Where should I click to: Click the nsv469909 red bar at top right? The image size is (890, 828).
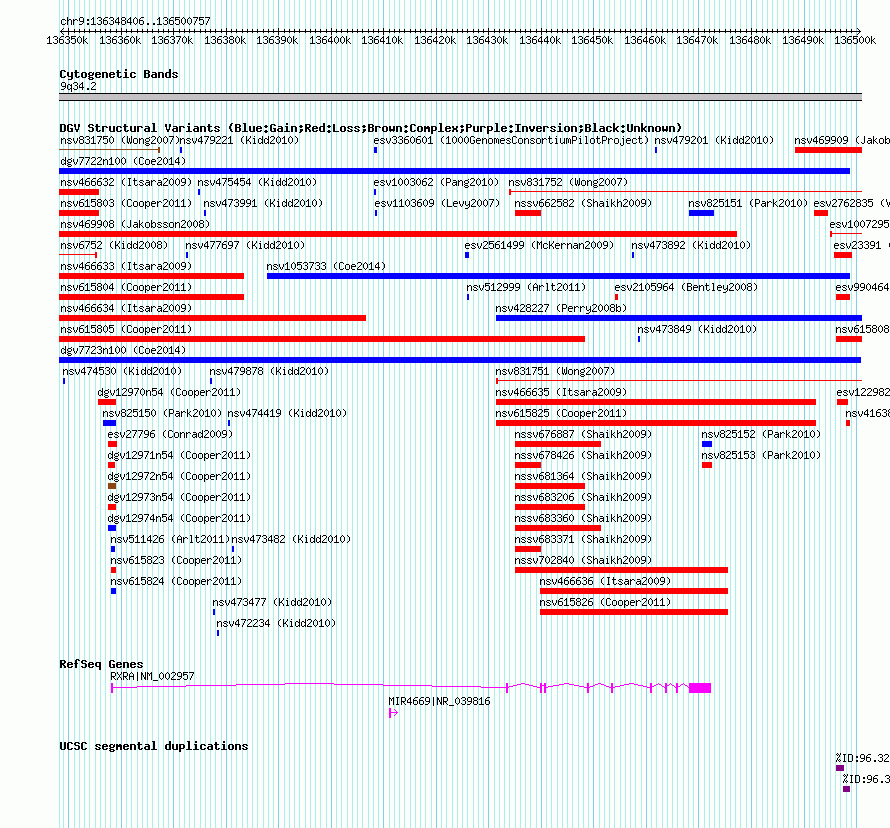point(828,150)
